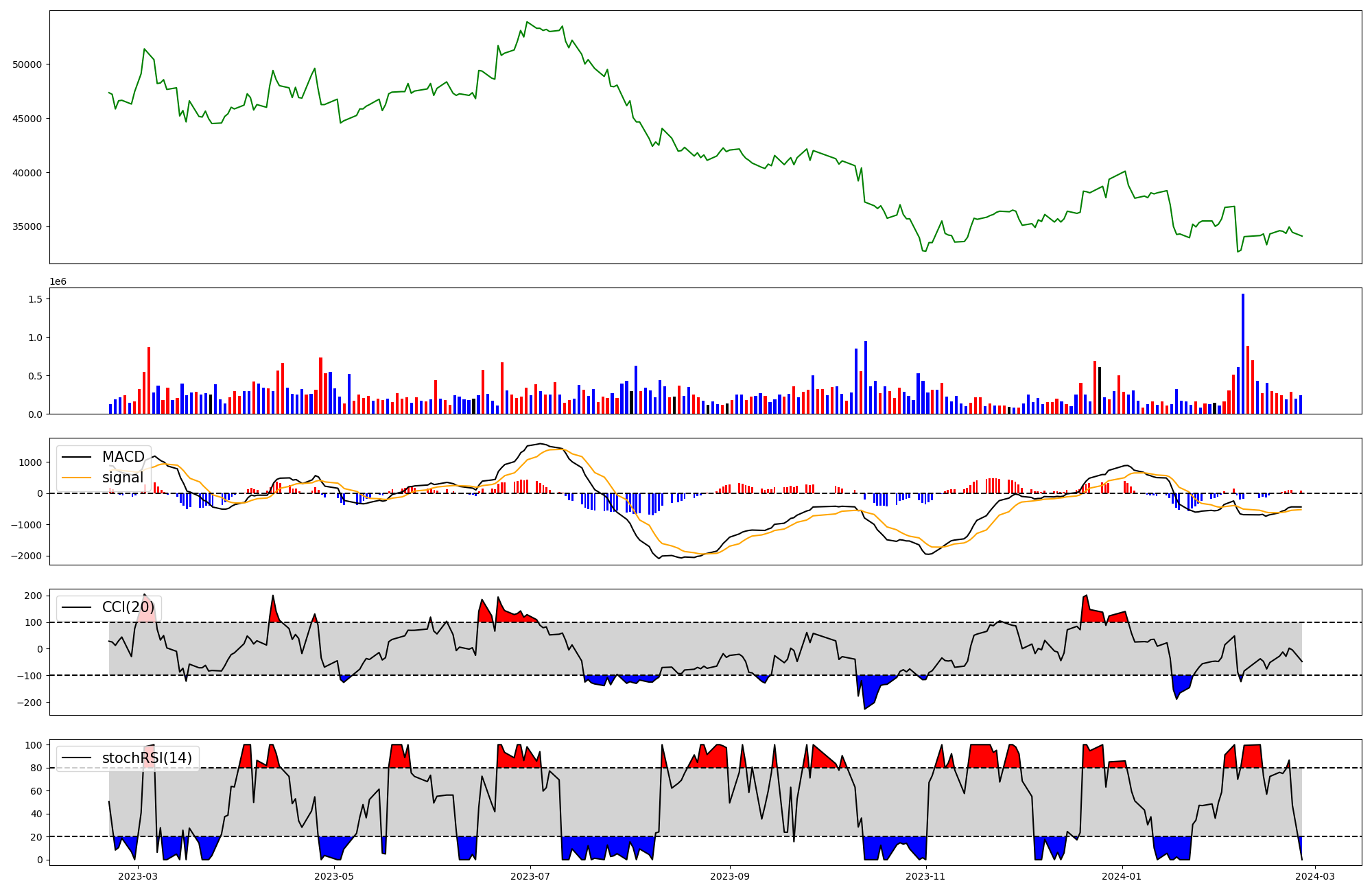Screen dimensions: 1372x892
Task: Click the -2000 MACD axis tick label
Action: (27, 556)
